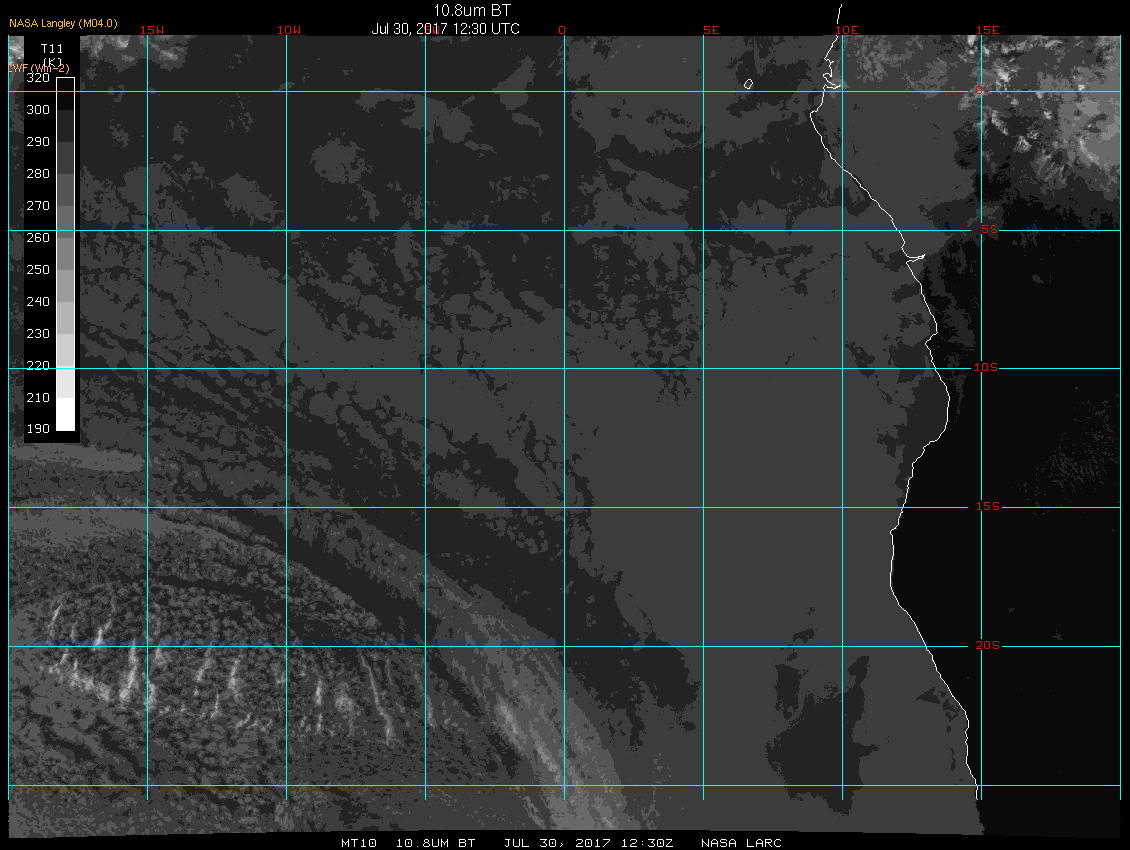Select the 10E longitude label
1130x850 pixels.
(846, 30)
